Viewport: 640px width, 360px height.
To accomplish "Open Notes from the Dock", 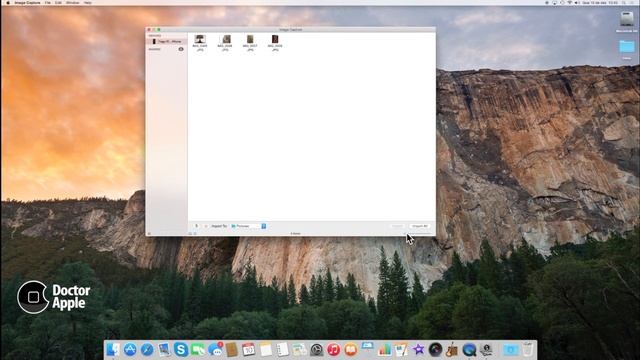I will click(x=266, y=349).
